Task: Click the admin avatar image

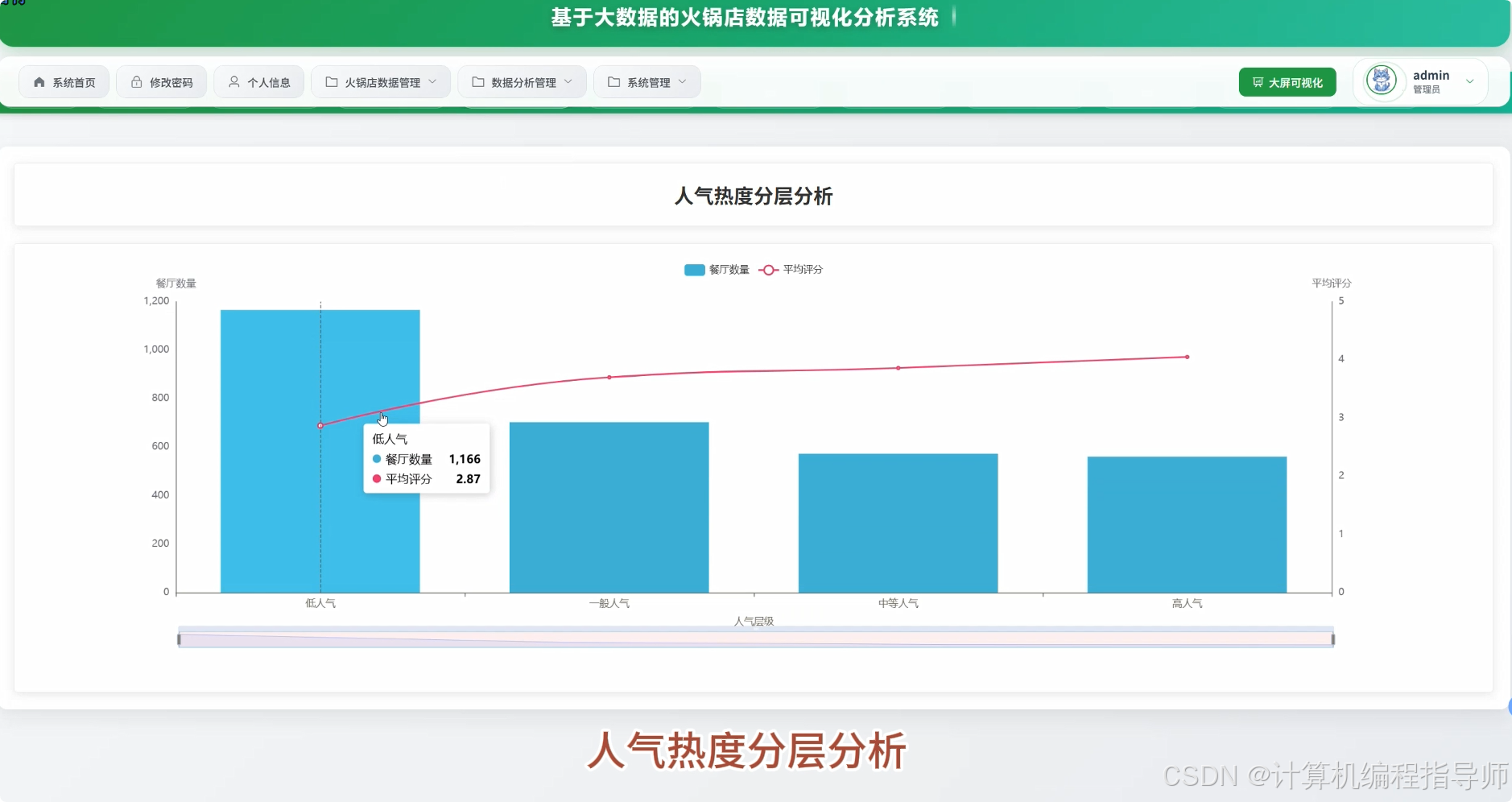Action: click(x=1382, y=81)
